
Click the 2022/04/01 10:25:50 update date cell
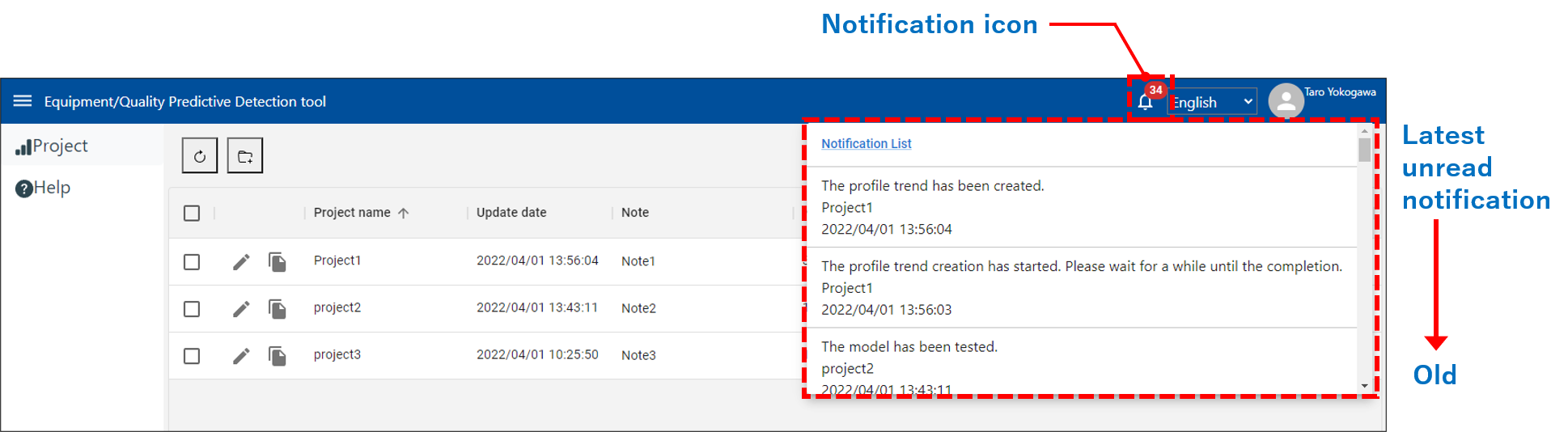(537, 354)
